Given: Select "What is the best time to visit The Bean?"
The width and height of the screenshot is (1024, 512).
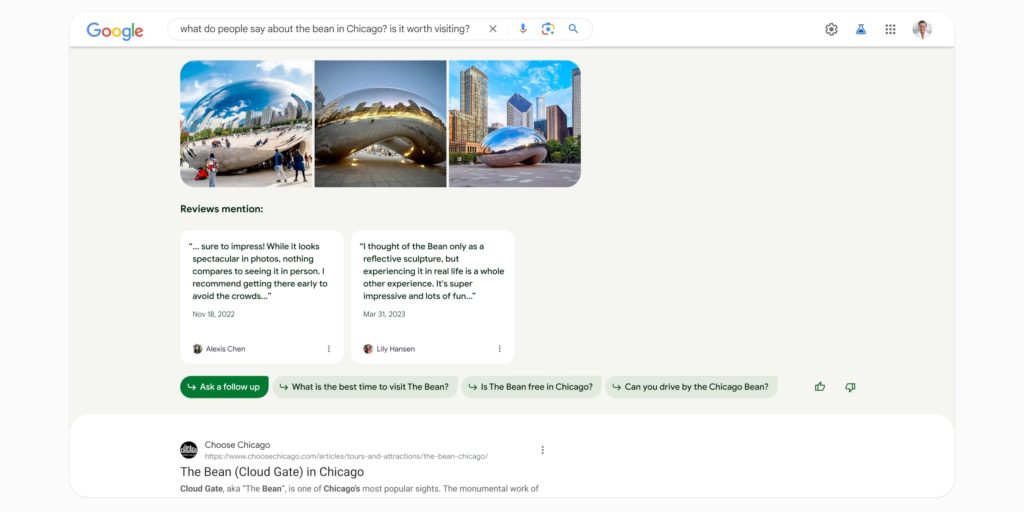Looking at the screenshot, I should point(365,387).
